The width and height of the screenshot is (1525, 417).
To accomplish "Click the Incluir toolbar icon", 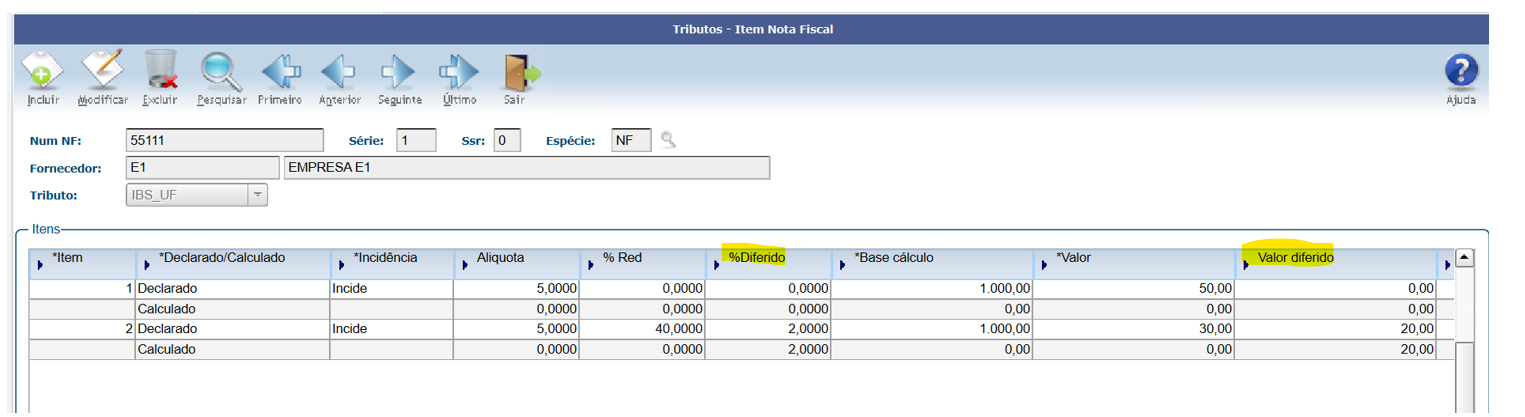I will 42,72.
